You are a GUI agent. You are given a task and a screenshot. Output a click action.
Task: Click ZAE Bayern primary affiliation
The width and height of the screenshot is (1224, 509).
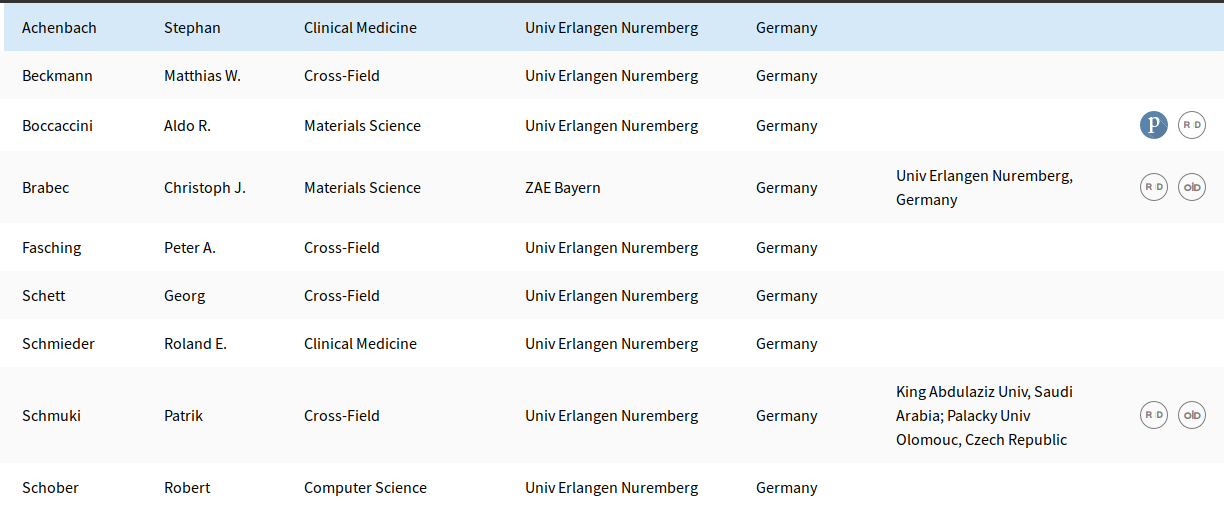[562, 188]
